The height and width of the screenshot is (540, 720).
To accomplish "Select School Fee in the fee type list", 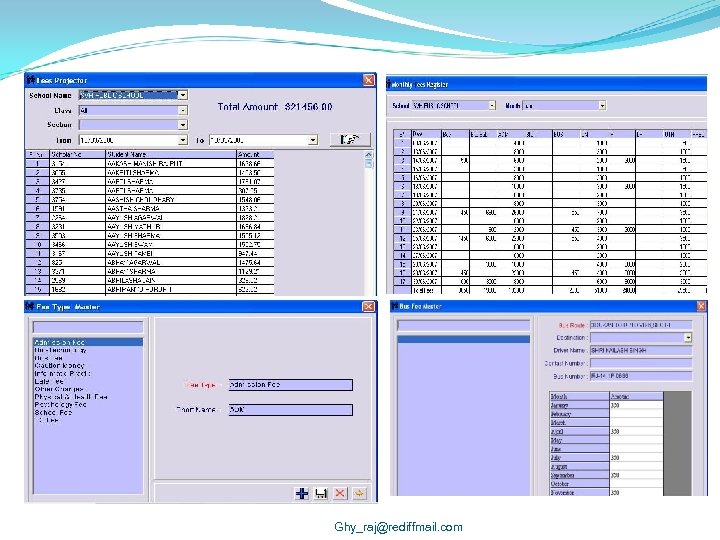I will 53,412.
